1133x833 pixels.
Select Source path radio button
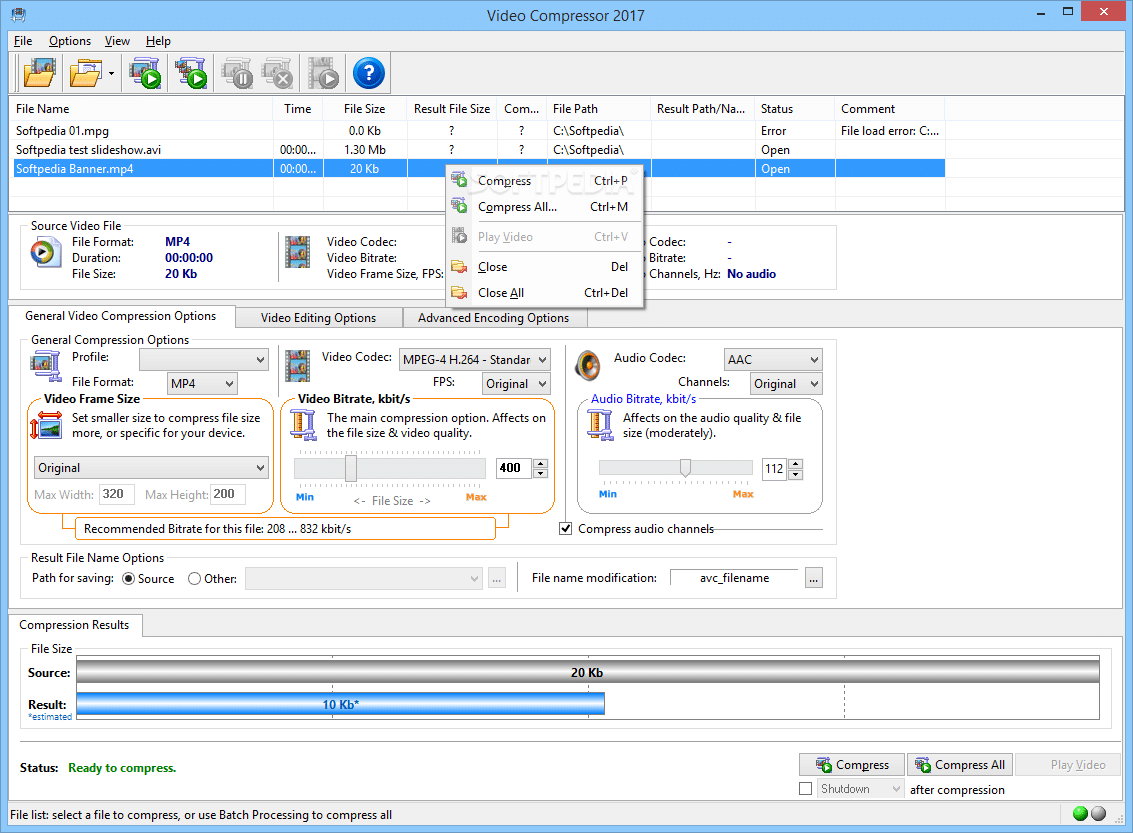129,579
